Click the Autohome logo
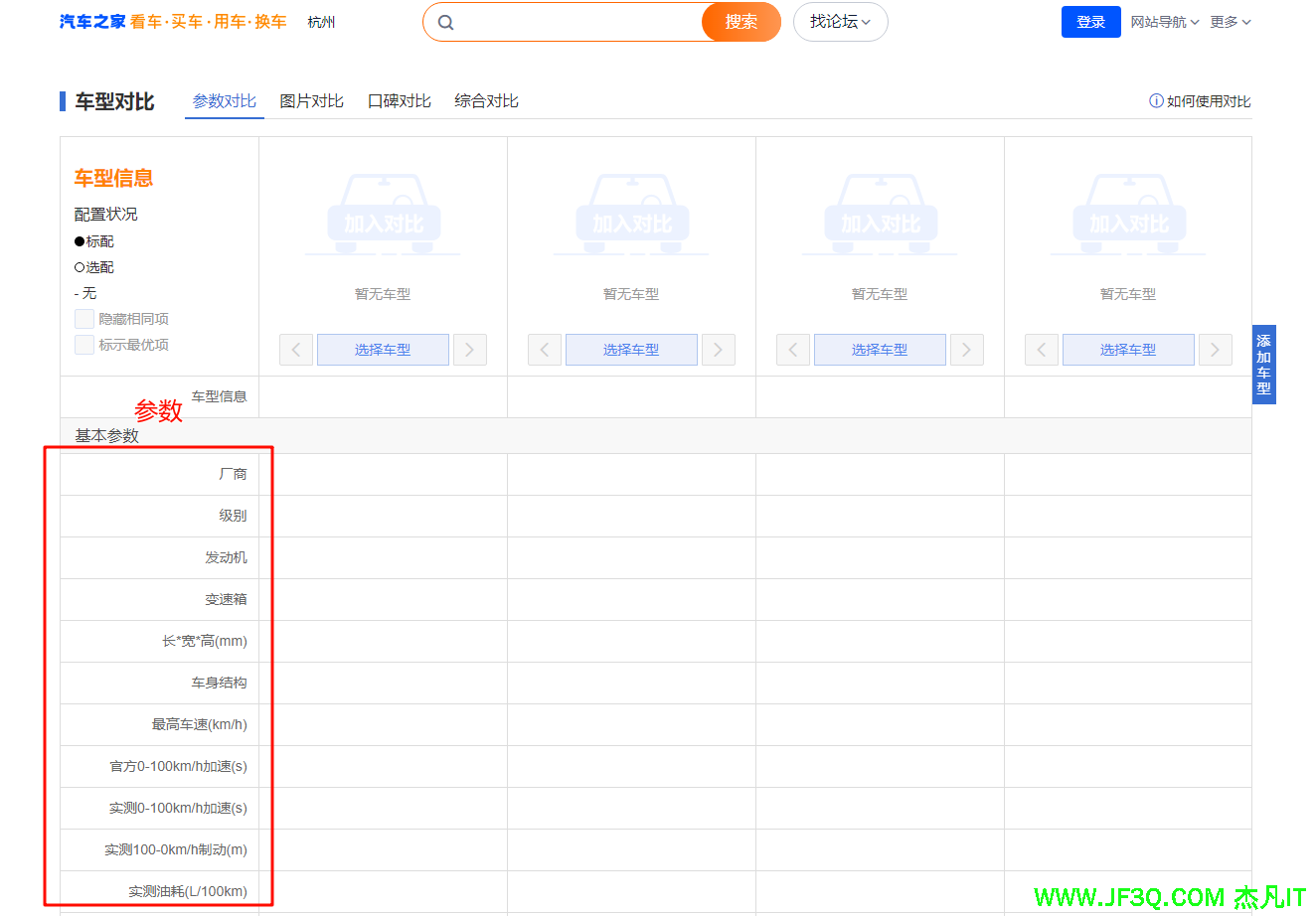This screenshot has width=1316, height=916. point(92,22)
